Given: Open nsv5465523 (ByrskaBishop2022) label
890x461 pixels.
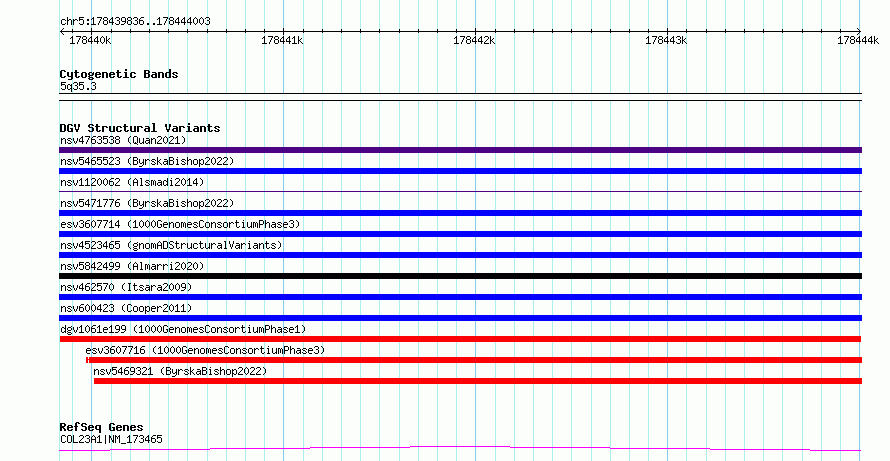Looking at the screenshot, I should click(147, 161).
